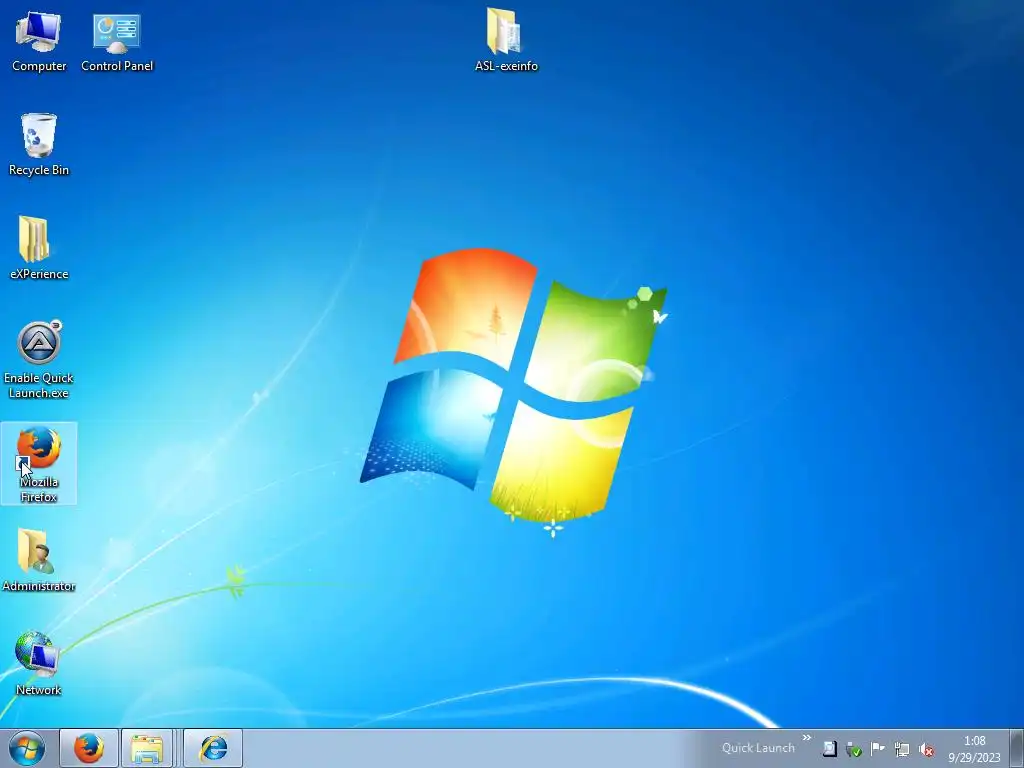Screen dimensions: 1024x768
Task: Select the Computer desktop icon
Action: click(x=39, y=41)
